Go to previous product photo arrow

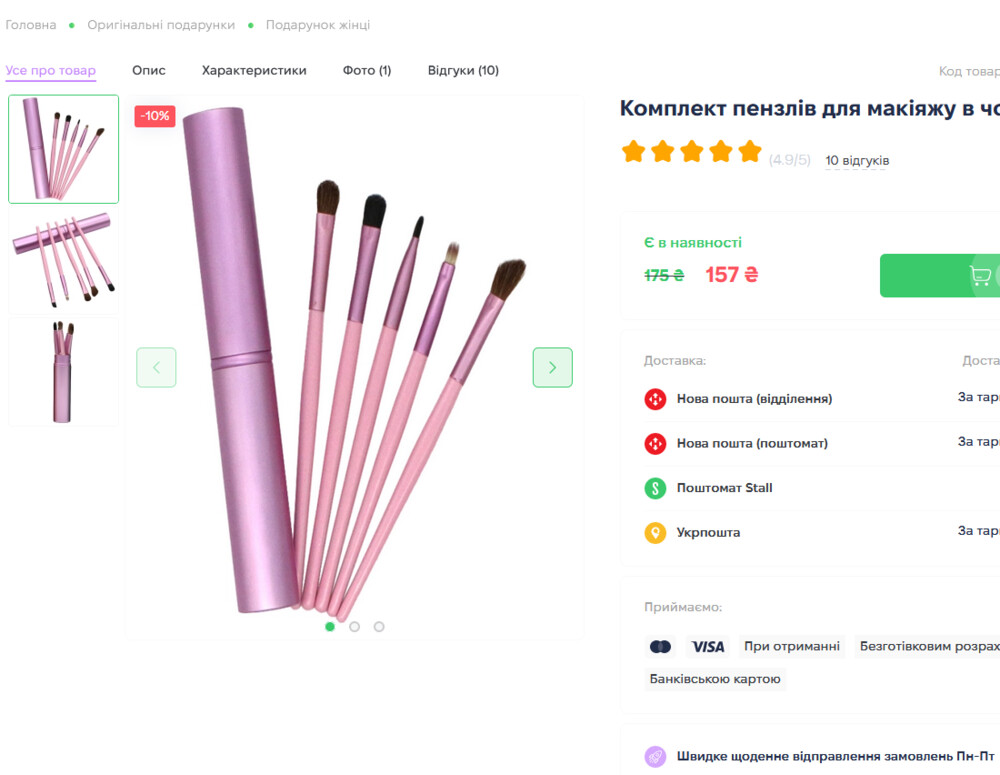(156, 367)
